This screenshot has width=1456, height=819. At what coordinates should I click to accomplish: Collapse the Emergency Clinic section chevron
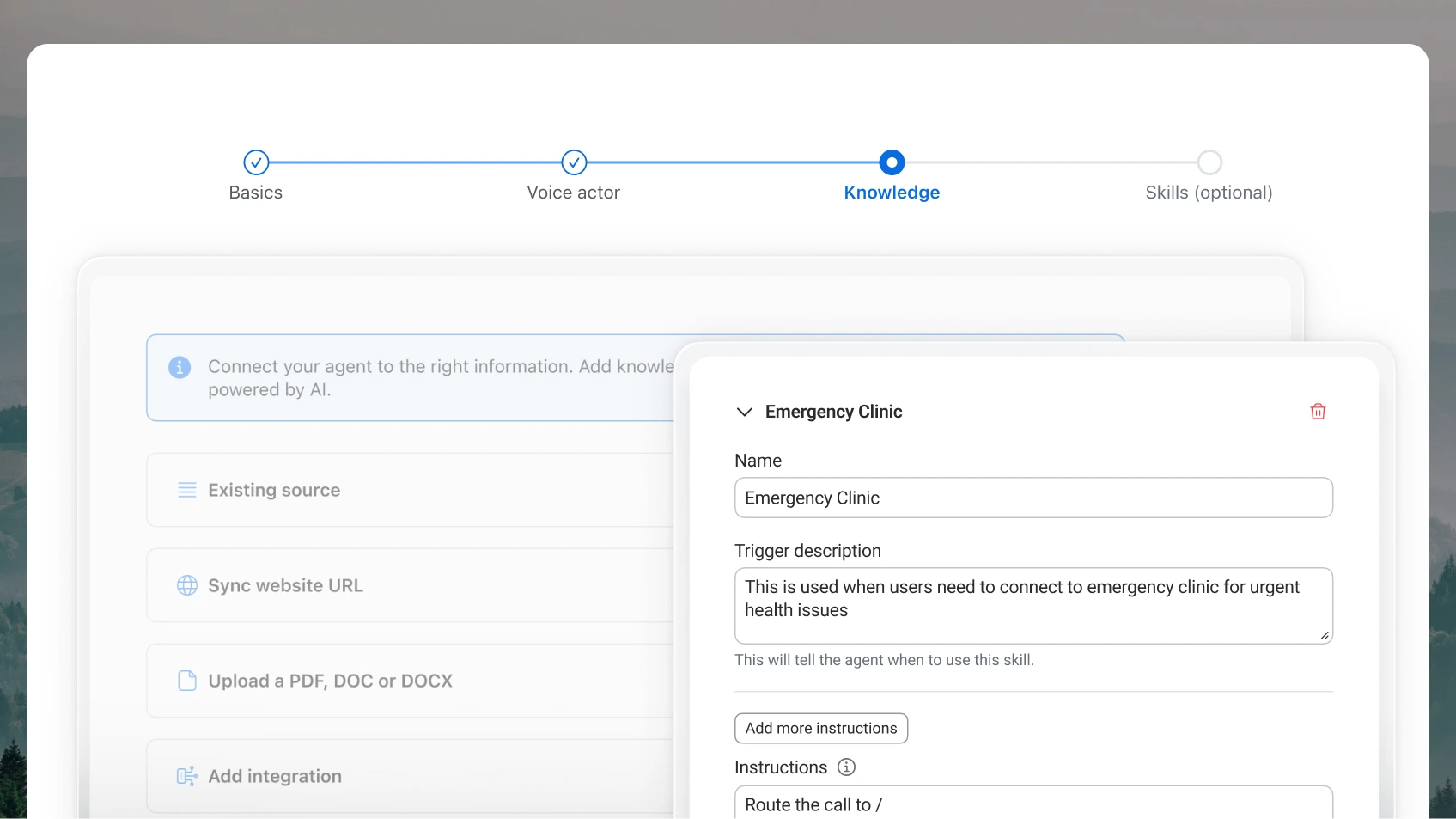(745, 412)
